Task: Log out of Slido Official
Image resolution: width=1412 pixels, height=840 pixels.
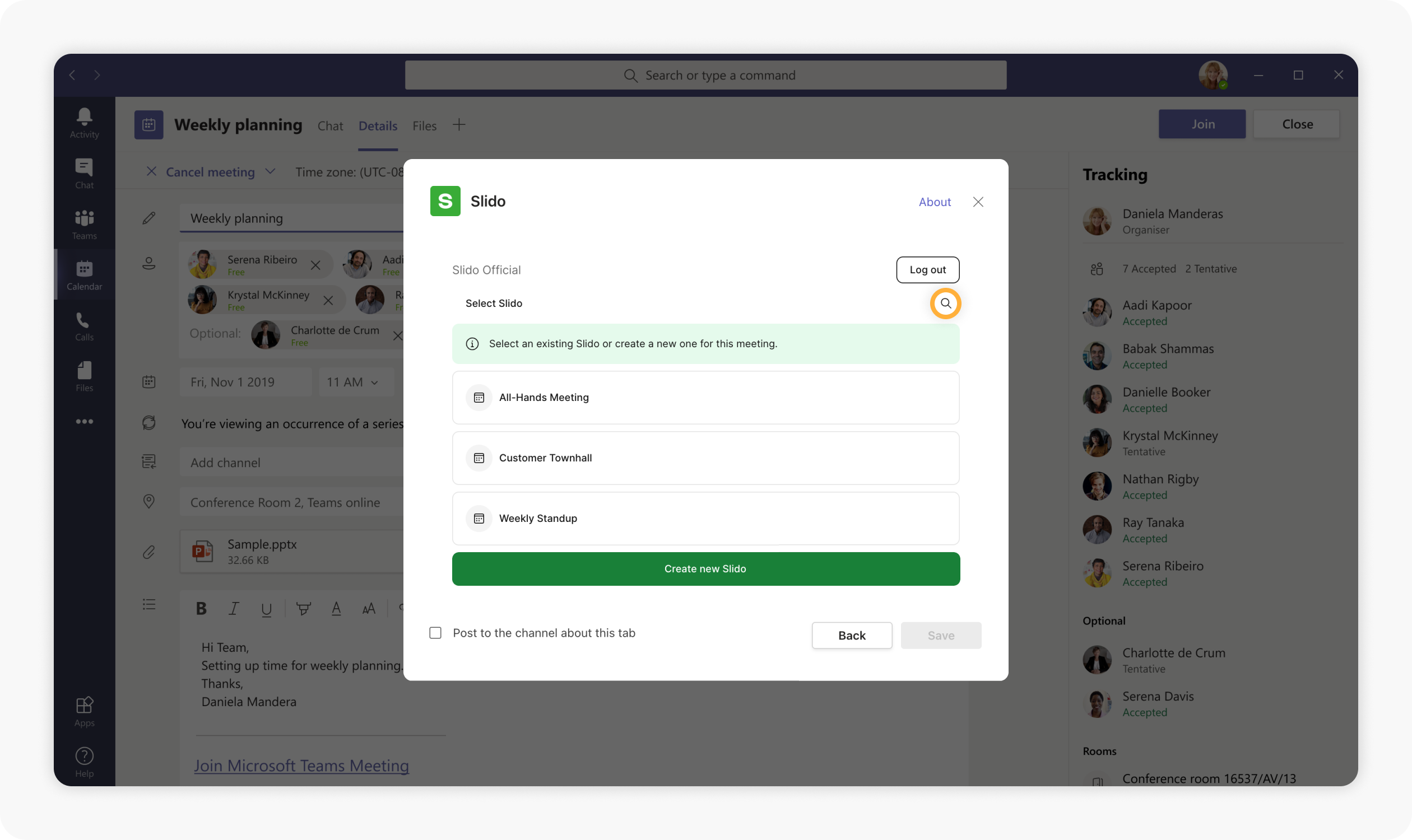Action: click(x=927, y=270)
